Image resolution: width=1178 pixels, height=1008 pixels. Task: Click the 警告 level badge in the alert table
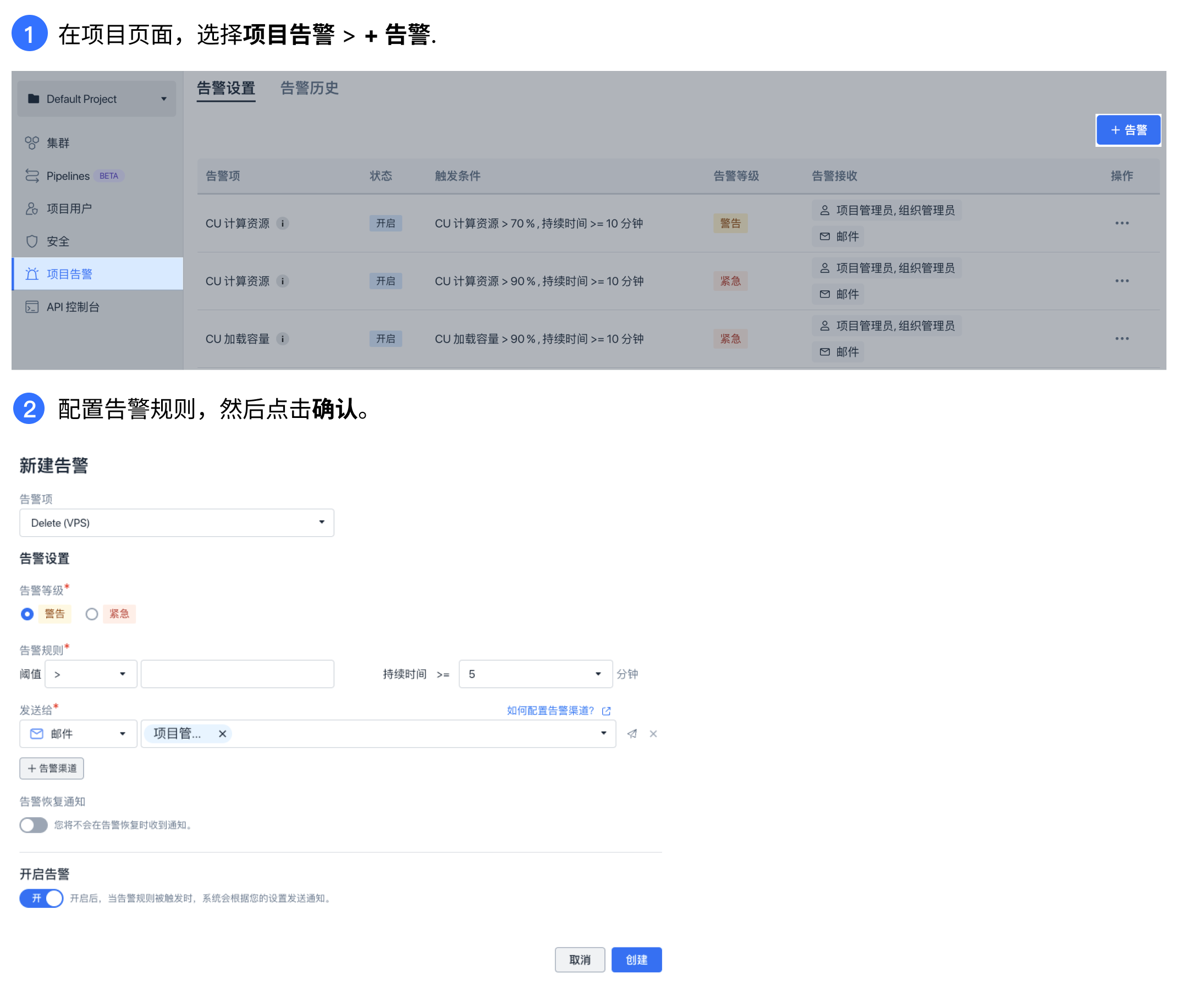(x=730, y=223)
